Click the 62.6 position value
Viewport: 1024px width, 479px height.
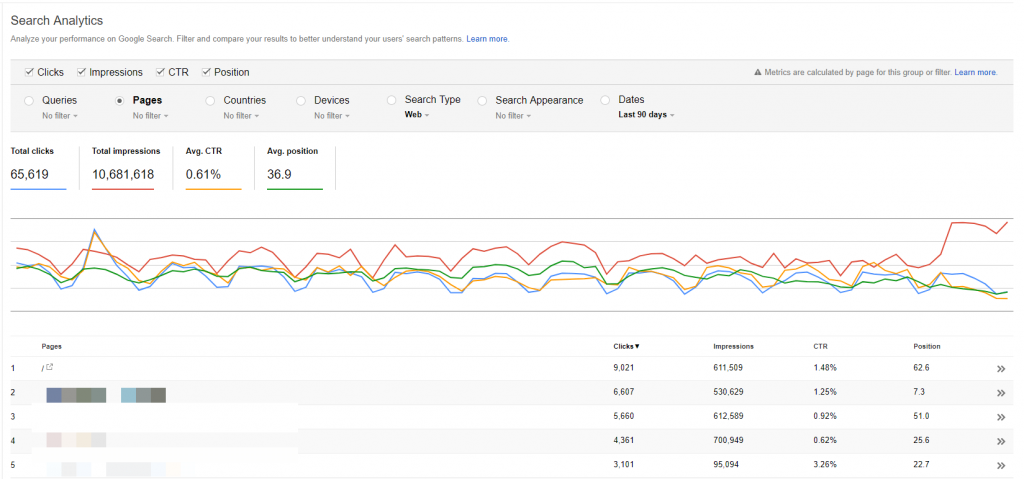click(x=921, y=368)
